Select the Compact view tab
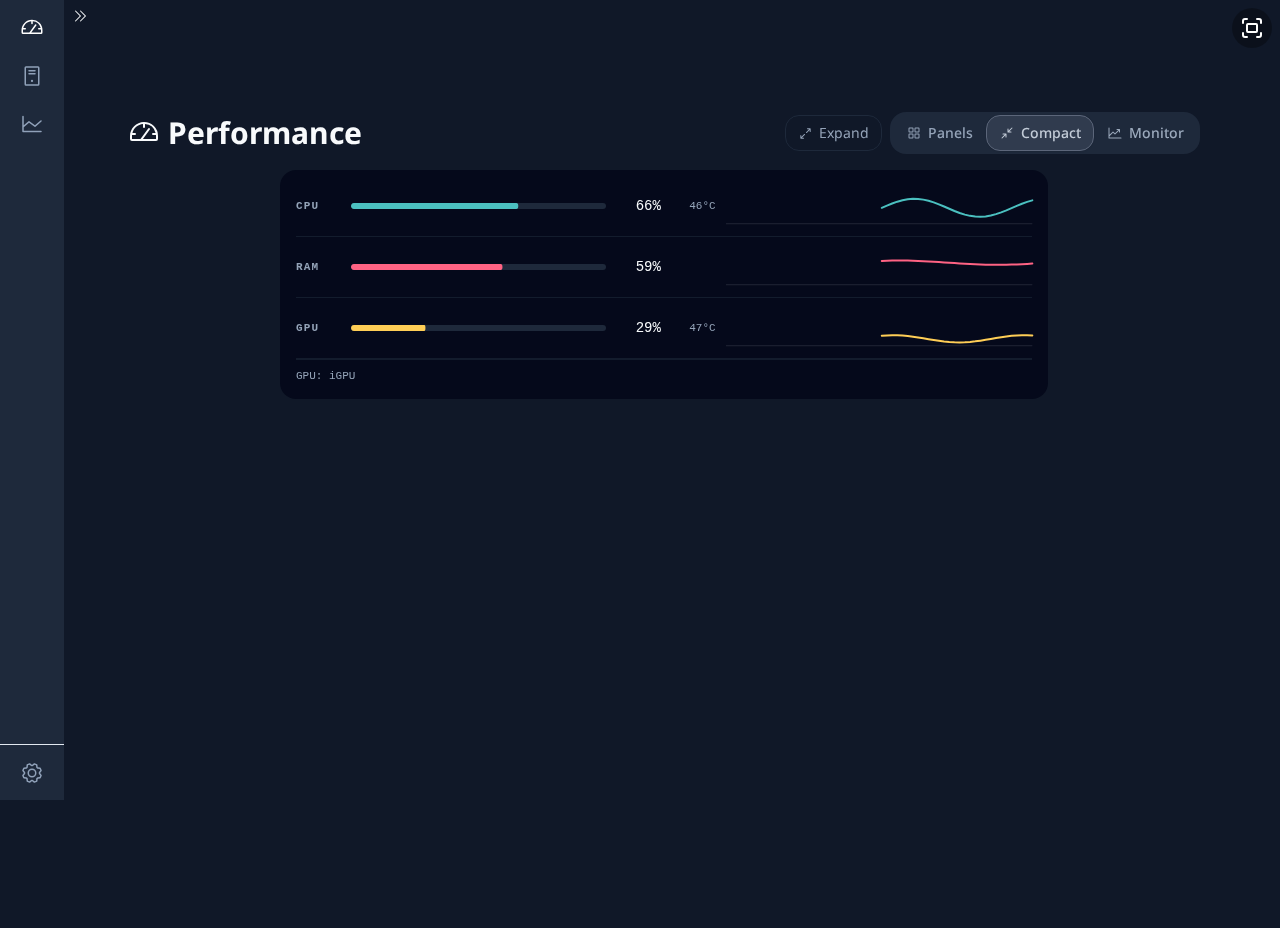This screenshot has height=928, width=1280. point(1040,133)
